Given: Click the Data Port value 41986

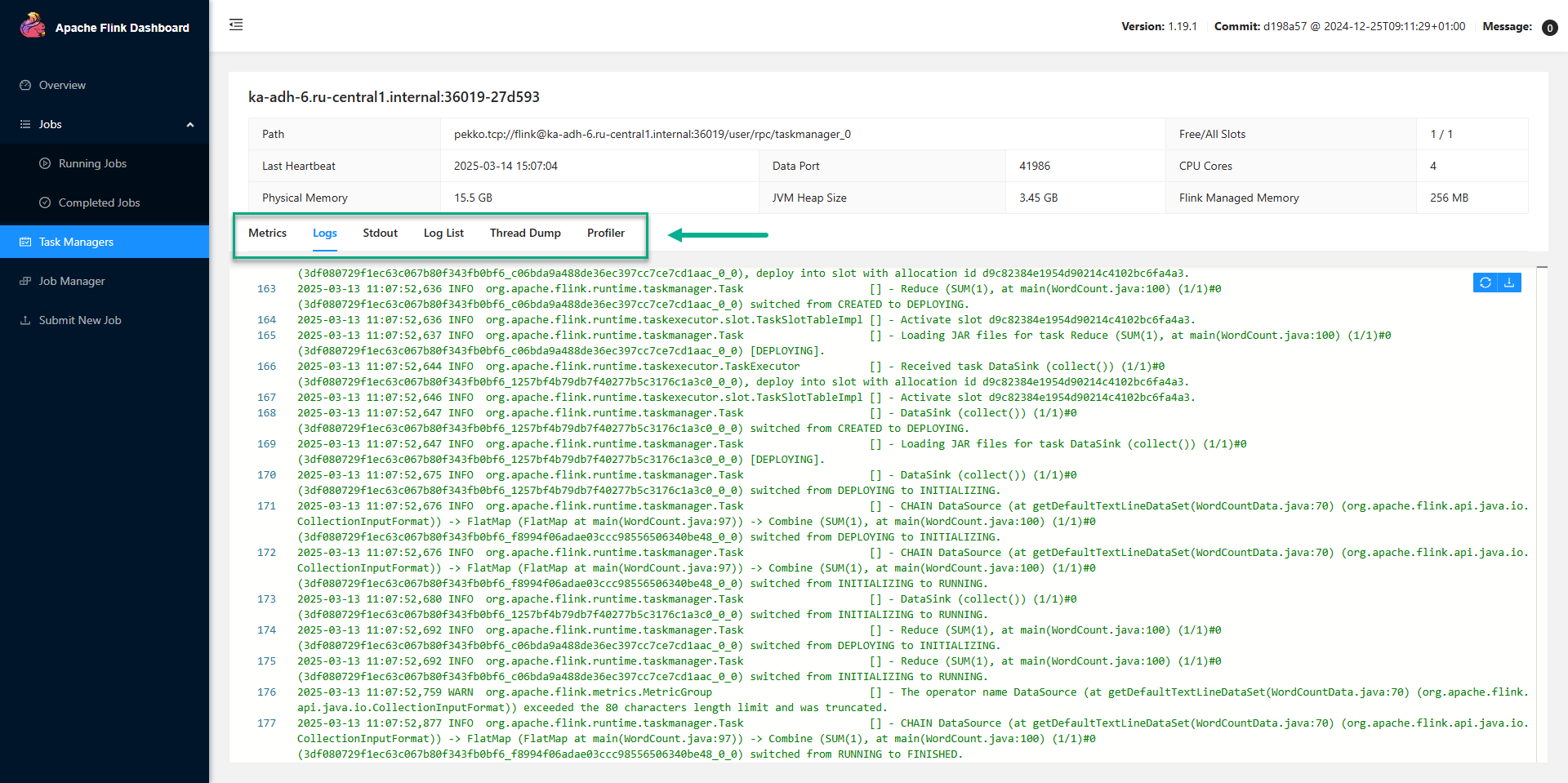Looking at the screenshot, I should pos(1035,166).
